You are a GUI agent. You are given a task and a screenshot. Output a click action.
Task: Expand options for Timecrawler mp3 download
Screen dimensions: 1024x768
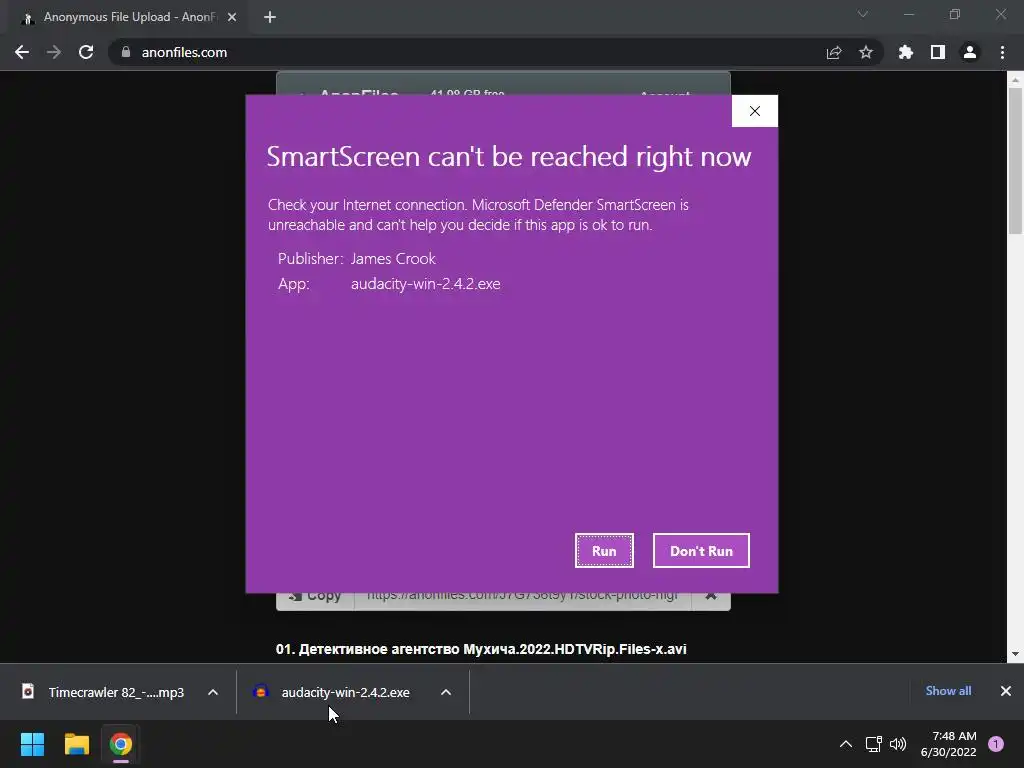coord(213,692)
